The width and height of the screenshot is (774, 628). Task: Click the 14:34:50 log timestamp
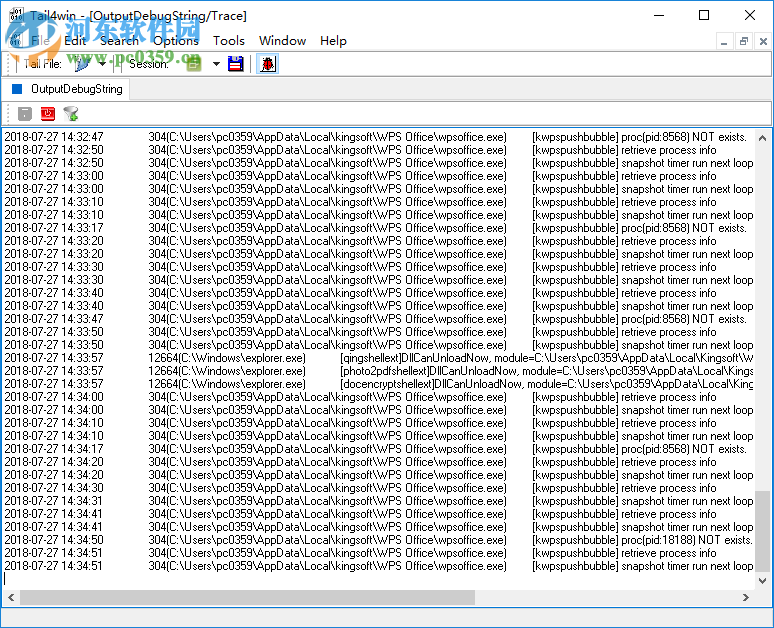[54, 540]
